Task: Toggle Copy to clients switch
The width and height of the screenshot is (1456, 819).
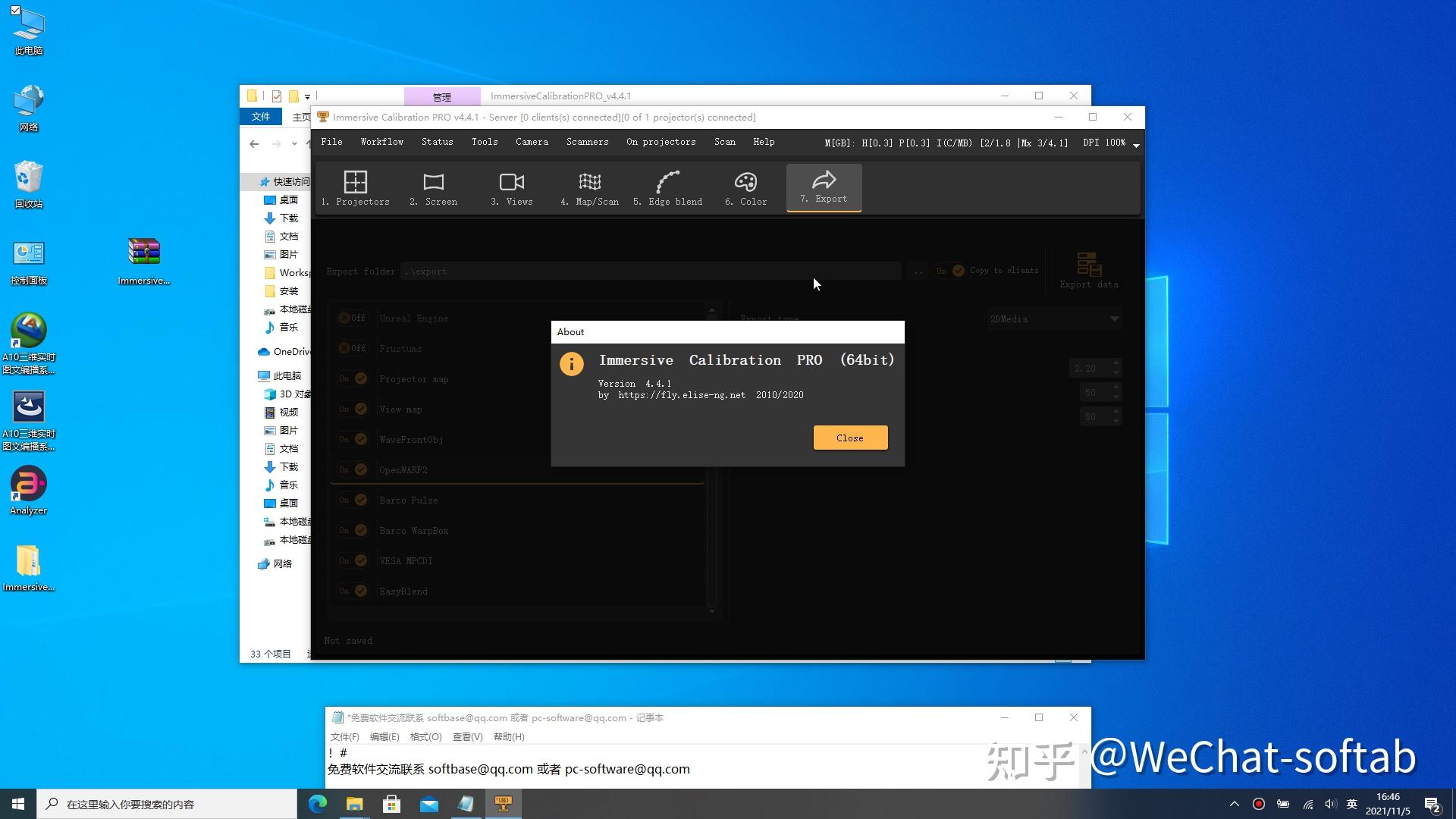Action: coord(950,271)
